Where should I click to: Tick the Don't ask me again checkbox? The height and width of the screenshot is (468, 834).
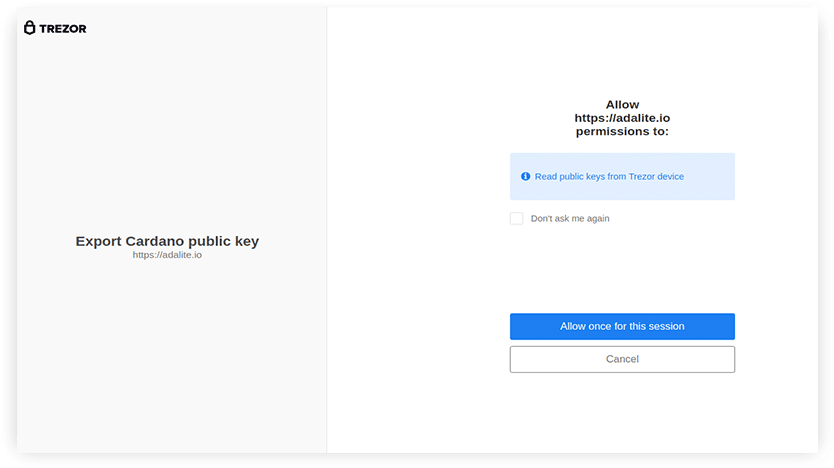click(516, 219)
